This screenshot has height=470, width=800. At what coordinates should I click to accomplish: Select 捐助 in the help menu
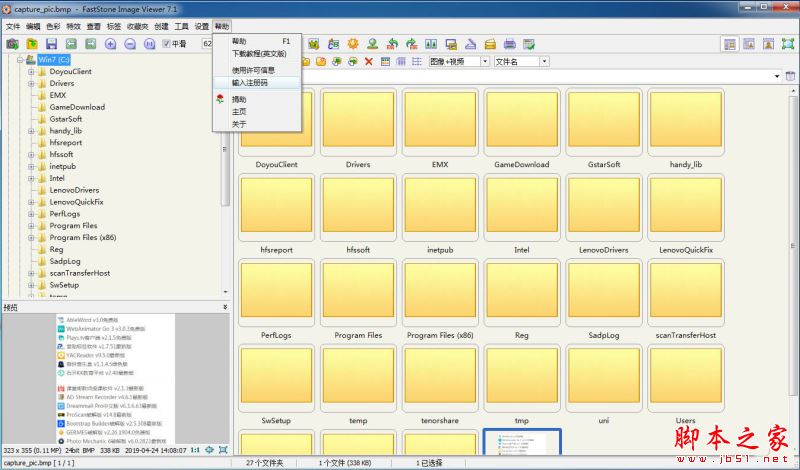(x=257, y=100)
